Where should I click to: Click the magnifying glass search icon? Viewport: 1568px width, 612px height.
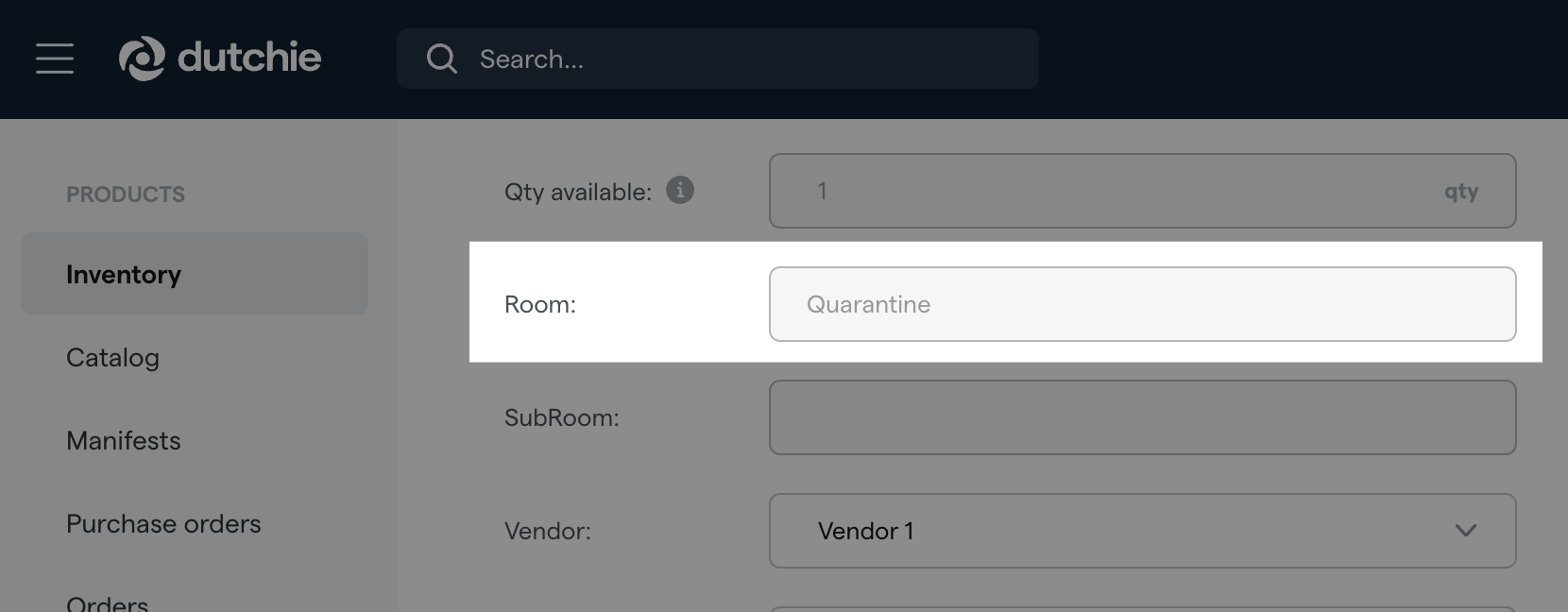pos(441,59)
